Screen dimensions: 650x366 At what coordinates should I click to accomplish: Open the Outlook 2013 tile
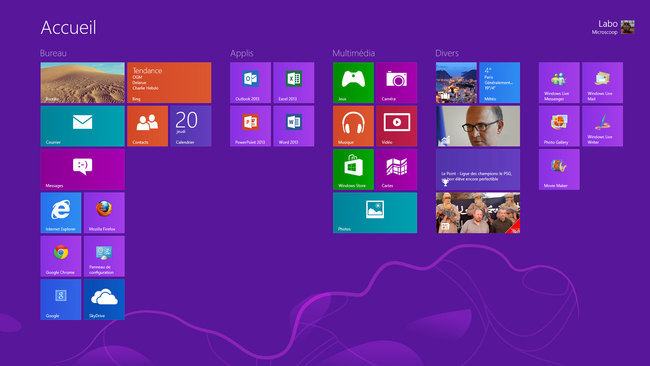tap(250, 82)
